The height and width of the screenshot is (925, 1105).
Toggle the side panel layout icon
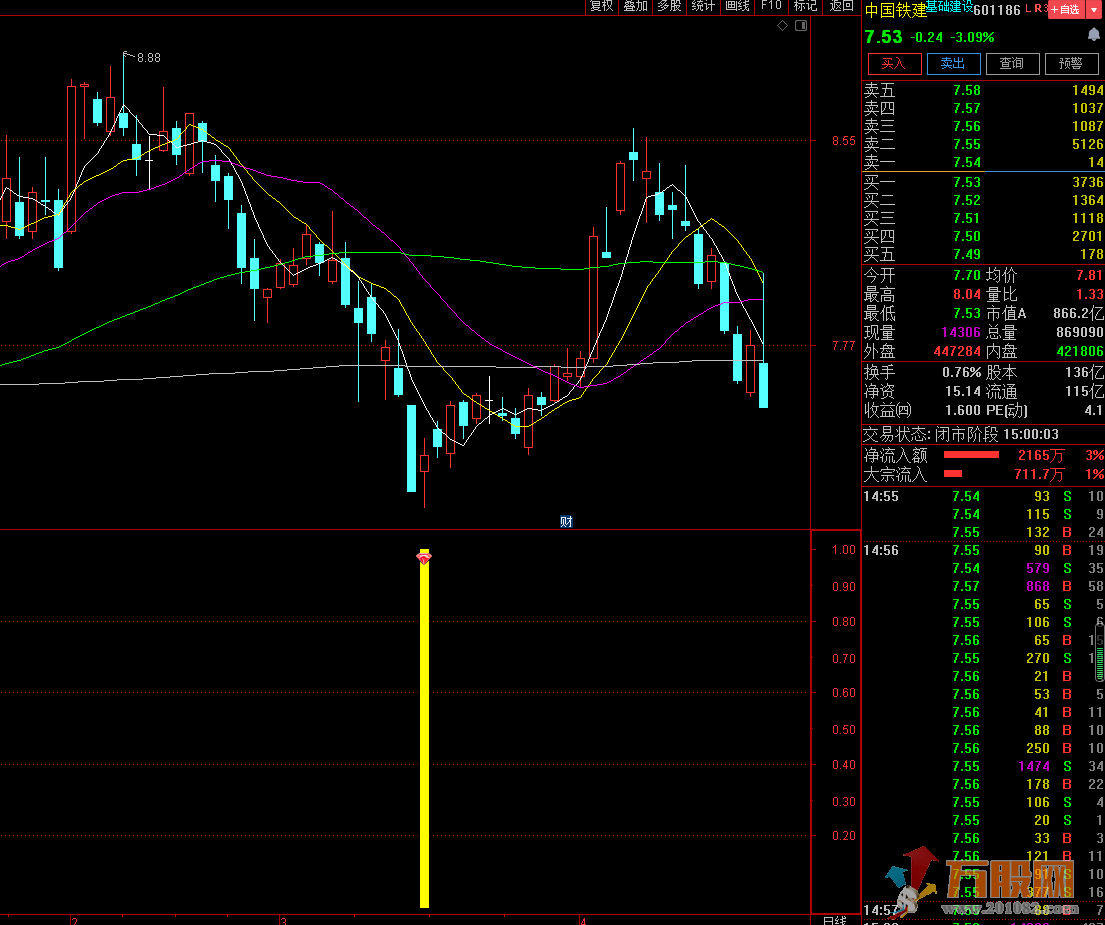point(801,25)
